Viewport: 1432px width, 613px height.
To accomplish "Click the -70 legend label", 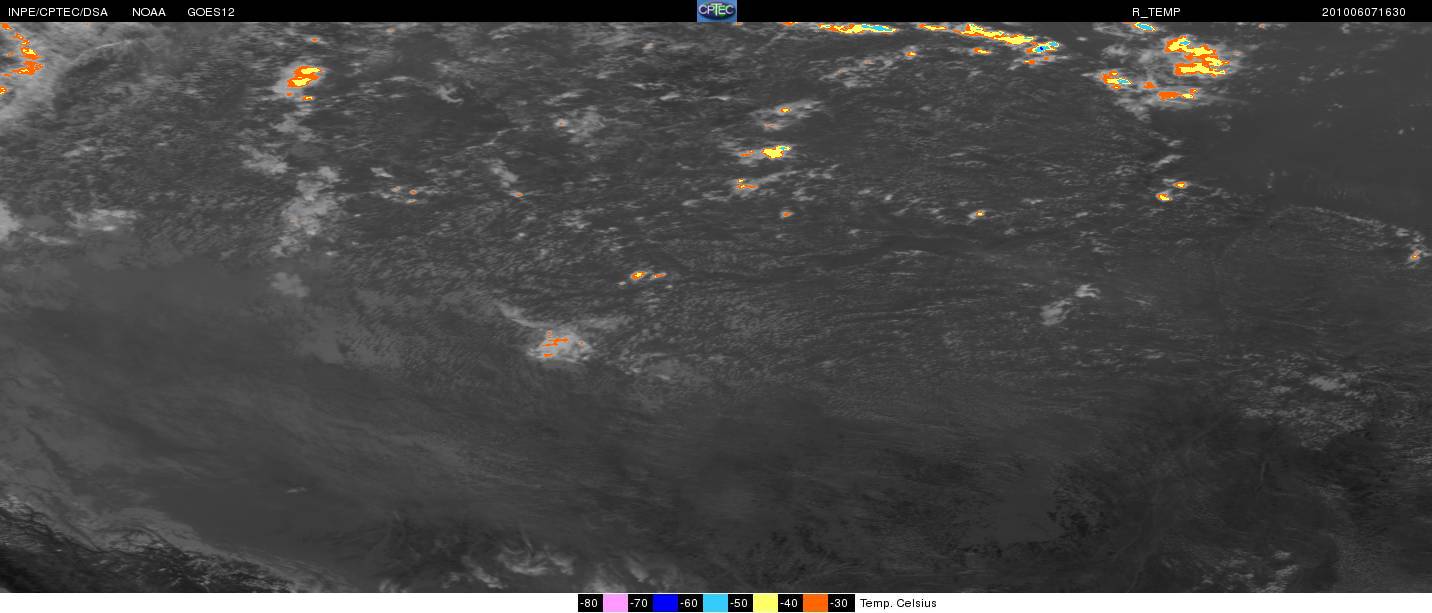I will pos(640,603).
